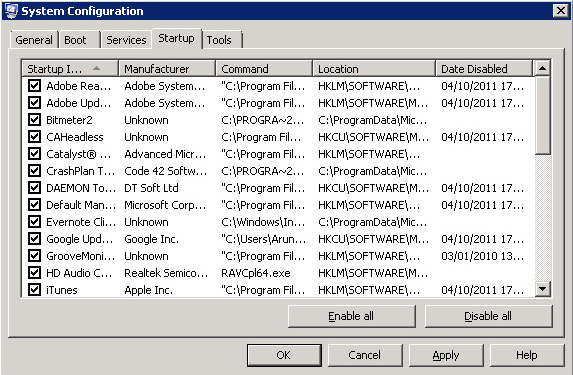Close the System Configuration window
This screenshot has width=573, height=375.
pos(560,11)
